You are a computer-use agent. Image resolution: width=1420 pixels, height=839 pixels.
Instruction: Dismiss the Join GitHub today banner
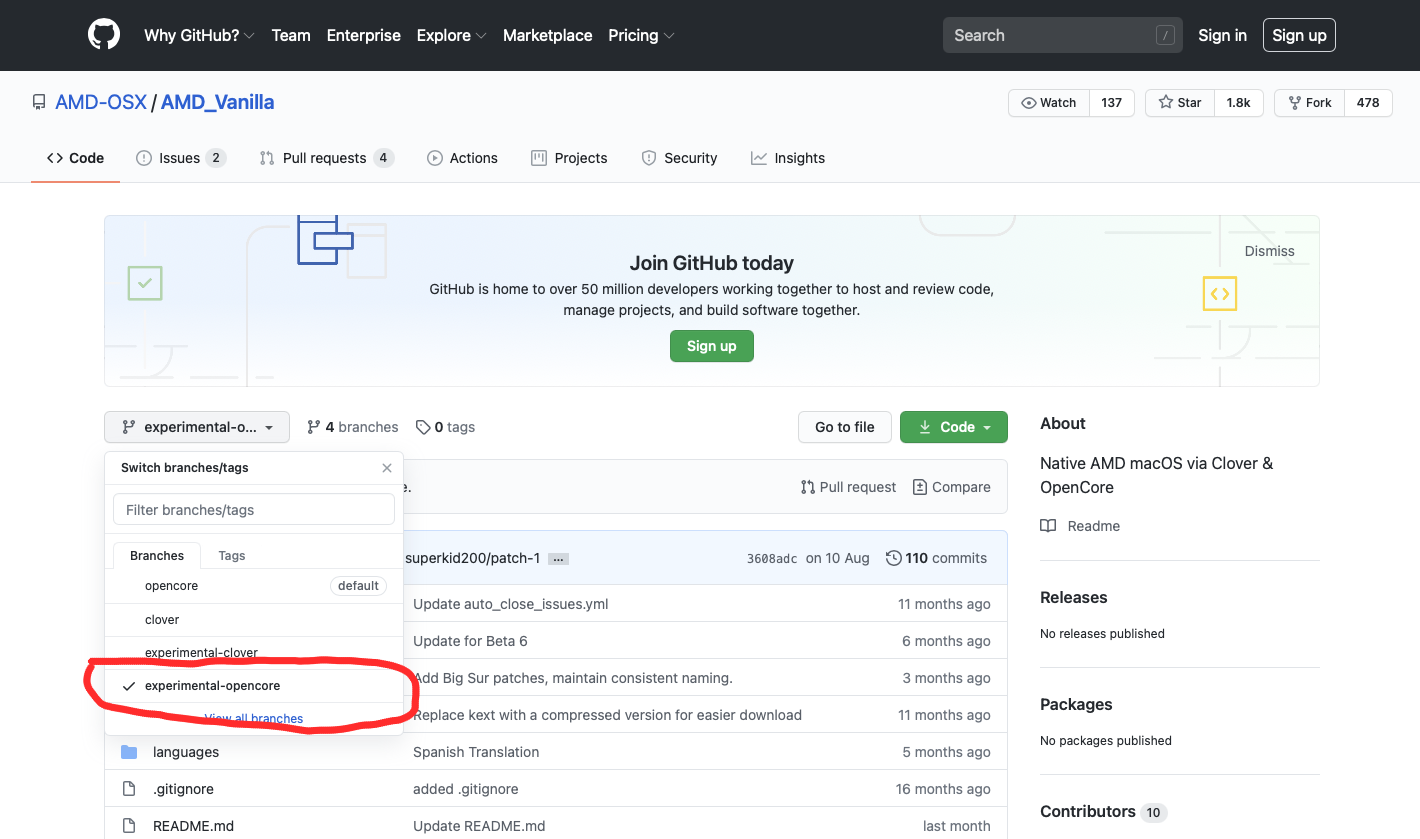(1270, 251)
